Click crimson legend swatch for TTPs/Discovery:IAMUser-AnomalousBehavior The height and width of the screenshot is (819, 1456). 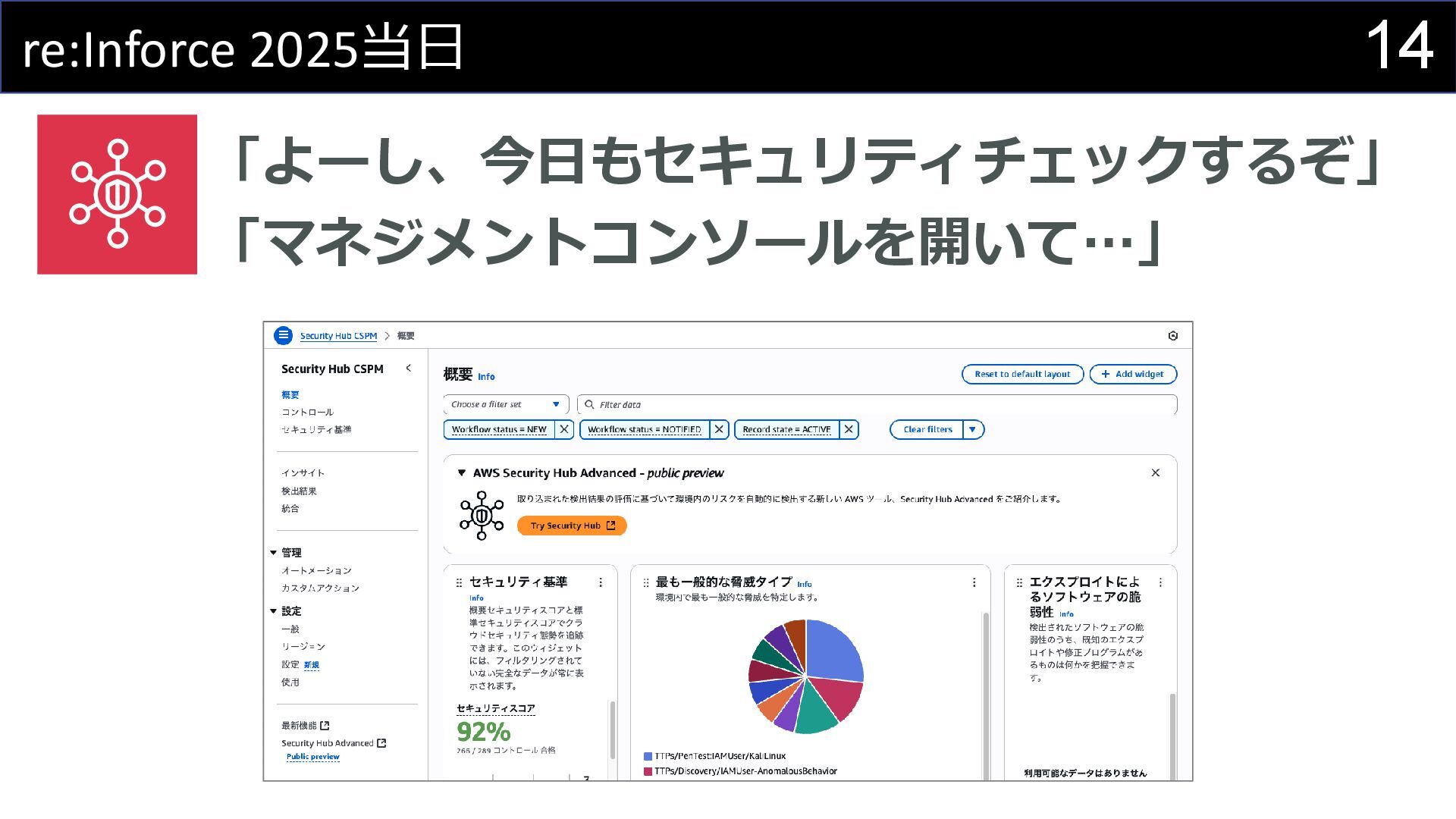tap(648, 771)
